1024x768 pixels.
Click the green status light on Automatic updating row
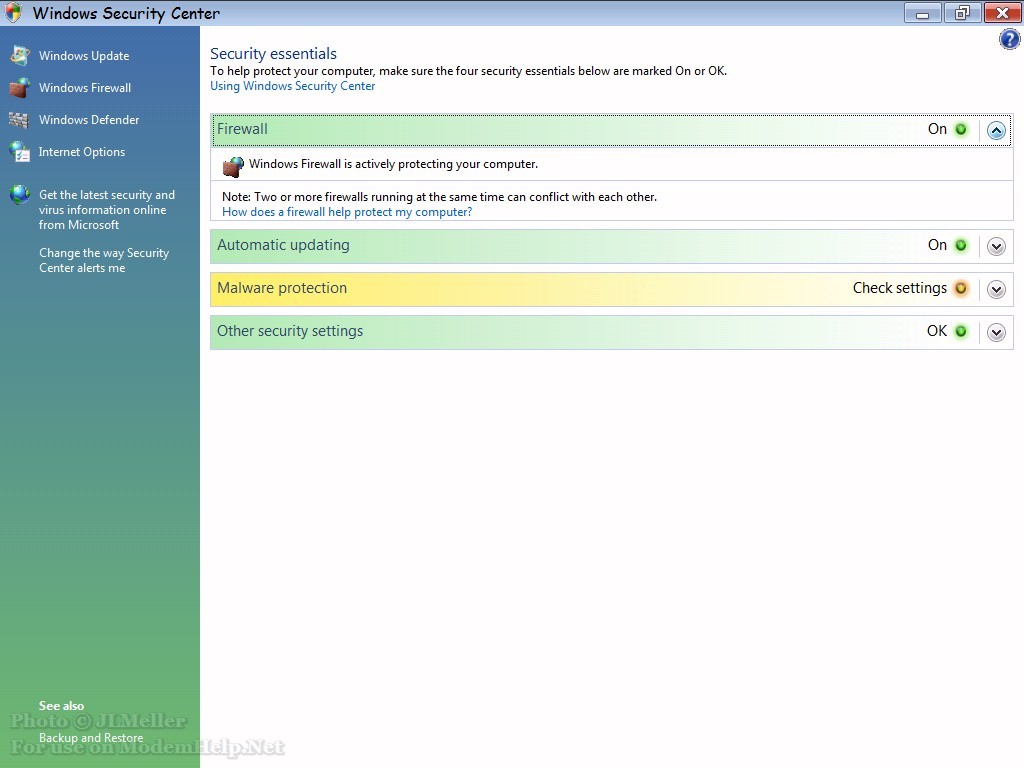961,246
